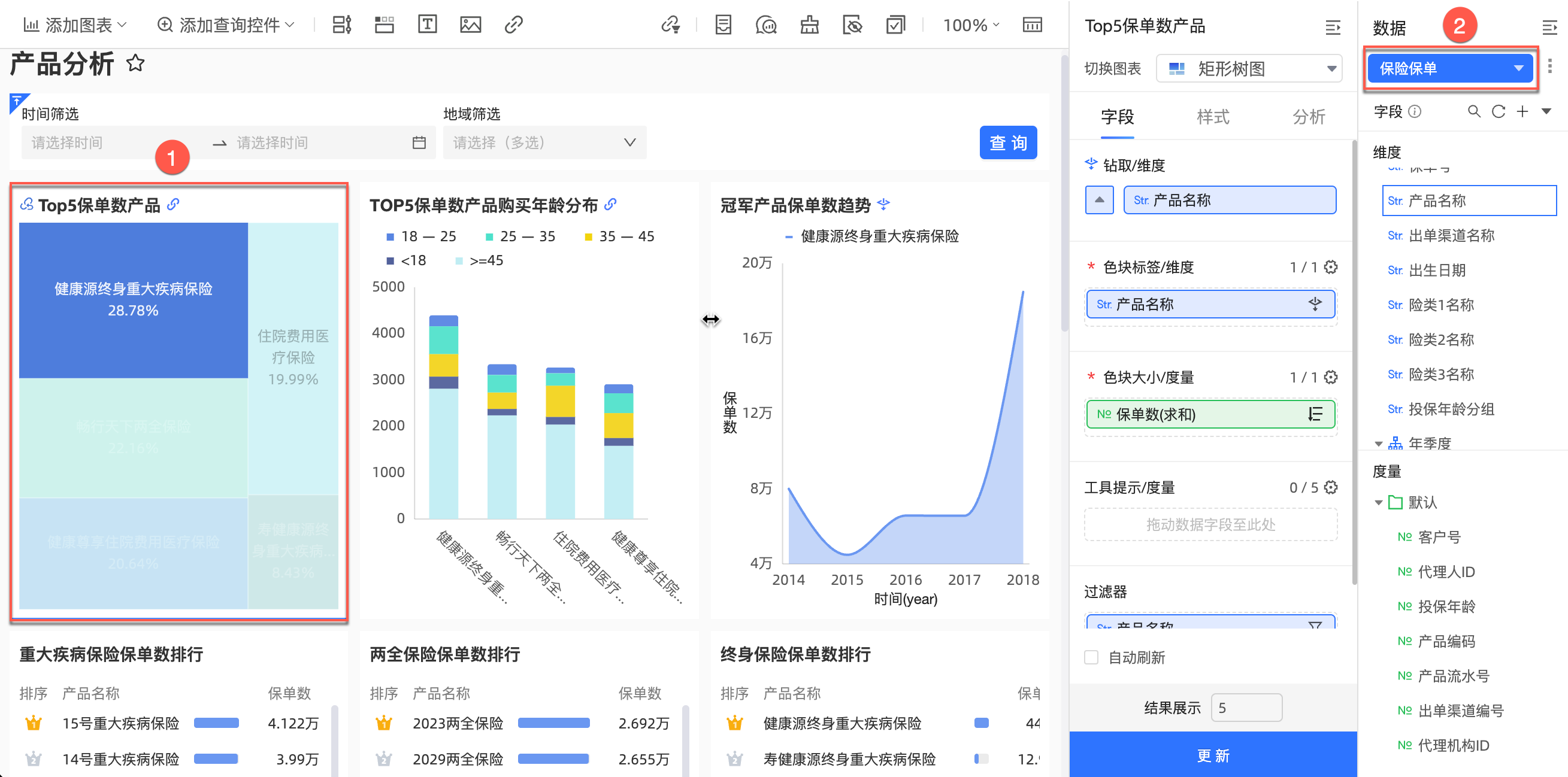Enable the 自动刷新 checkbox

click(x=1091, y=657)
